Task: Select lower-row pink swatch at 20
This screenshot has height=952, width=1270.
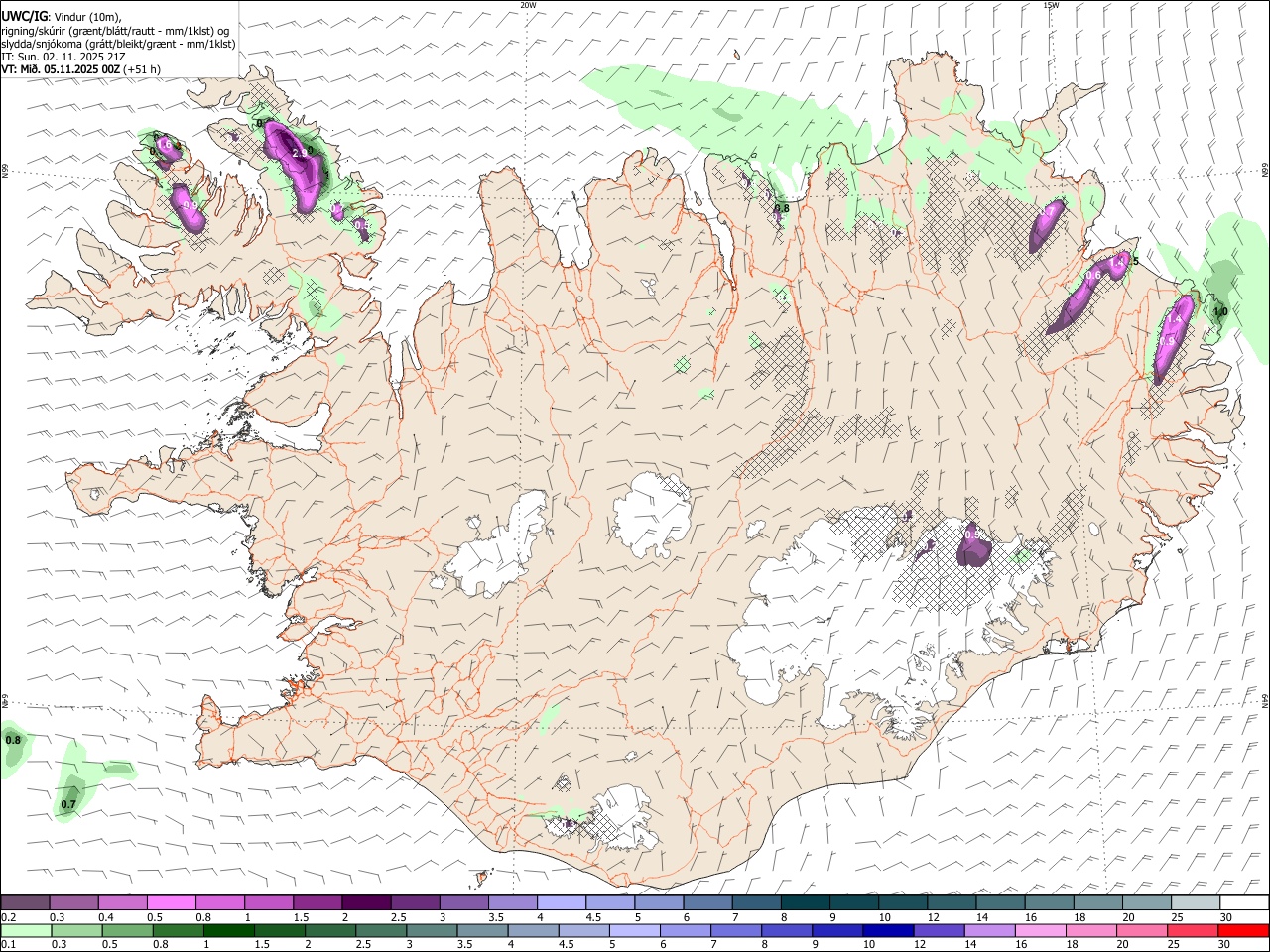Action: pos(1142,930)
